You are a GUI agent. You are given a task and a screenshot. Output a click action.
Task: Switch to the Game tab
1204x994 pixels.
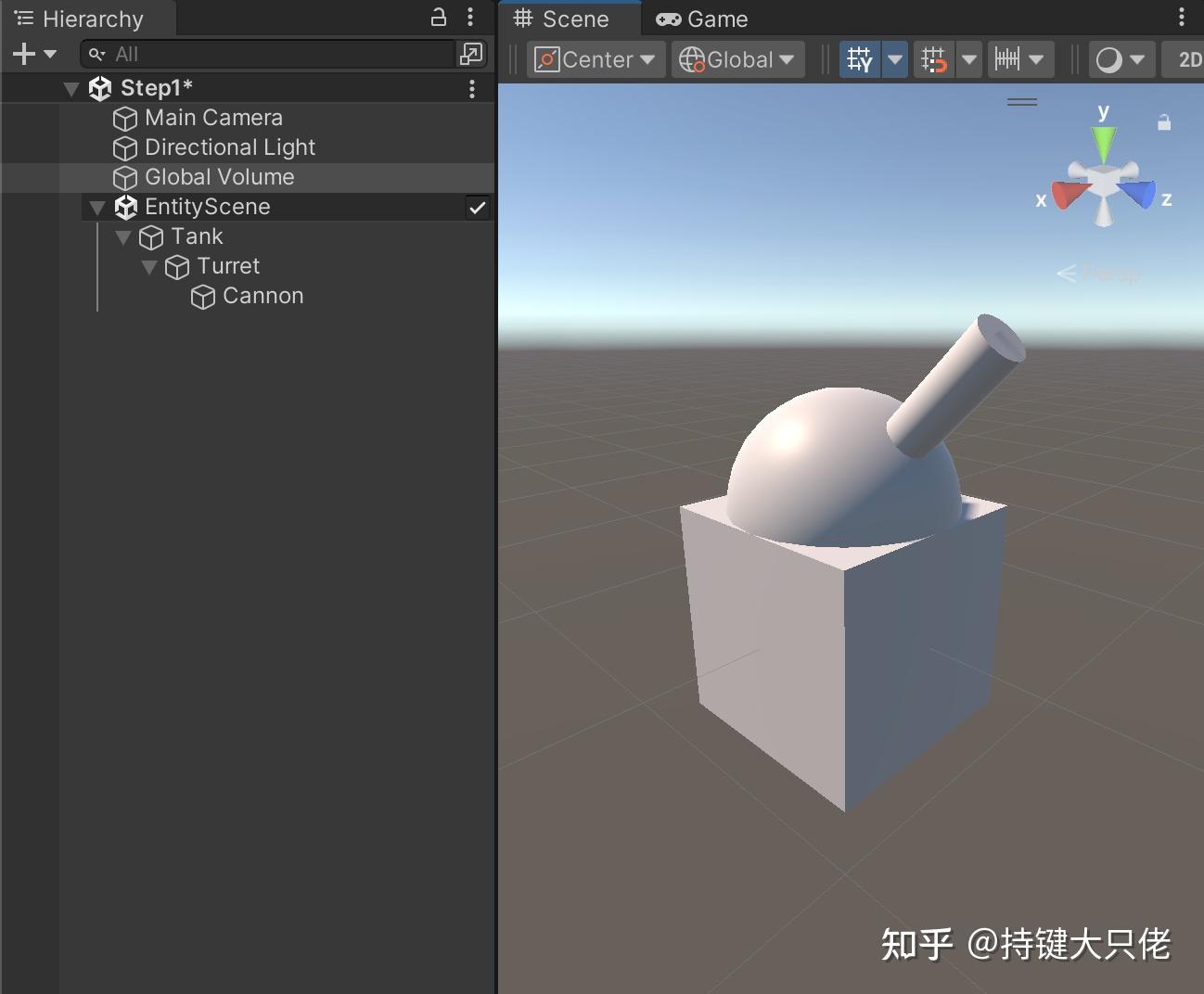(x=702, y=19)
